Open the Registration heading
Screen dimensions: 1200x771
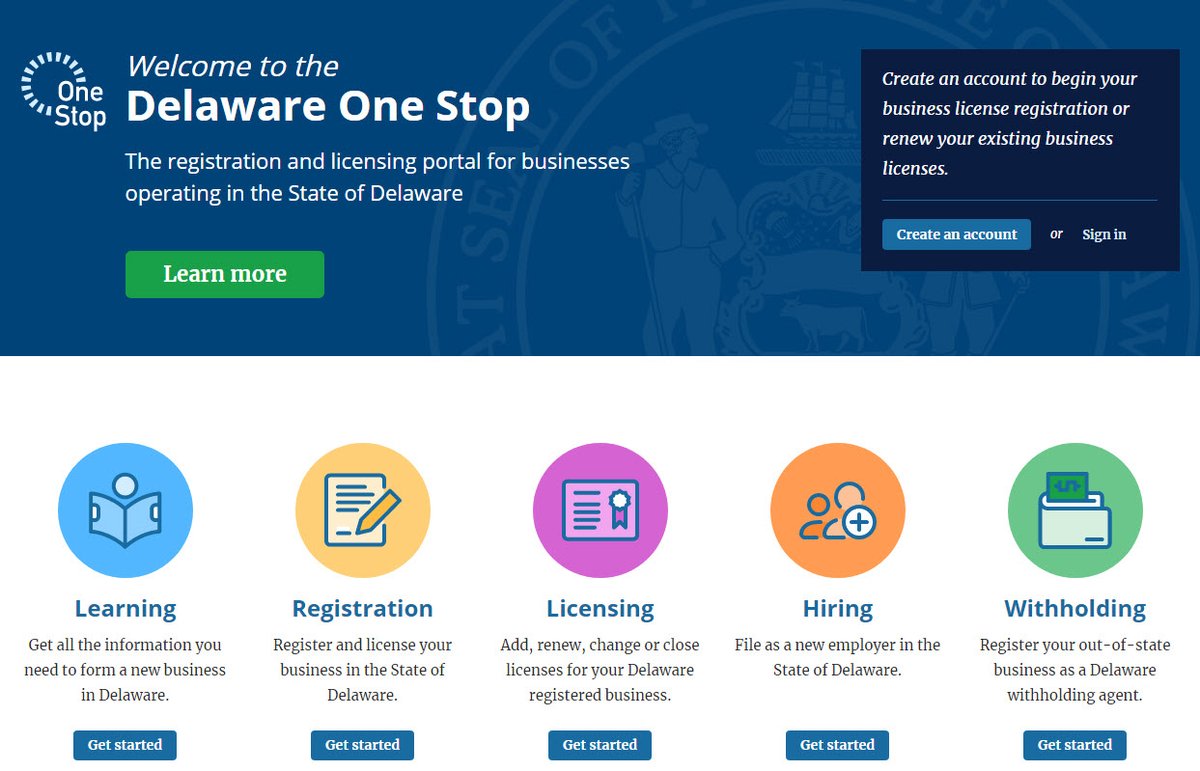(362, 608)
